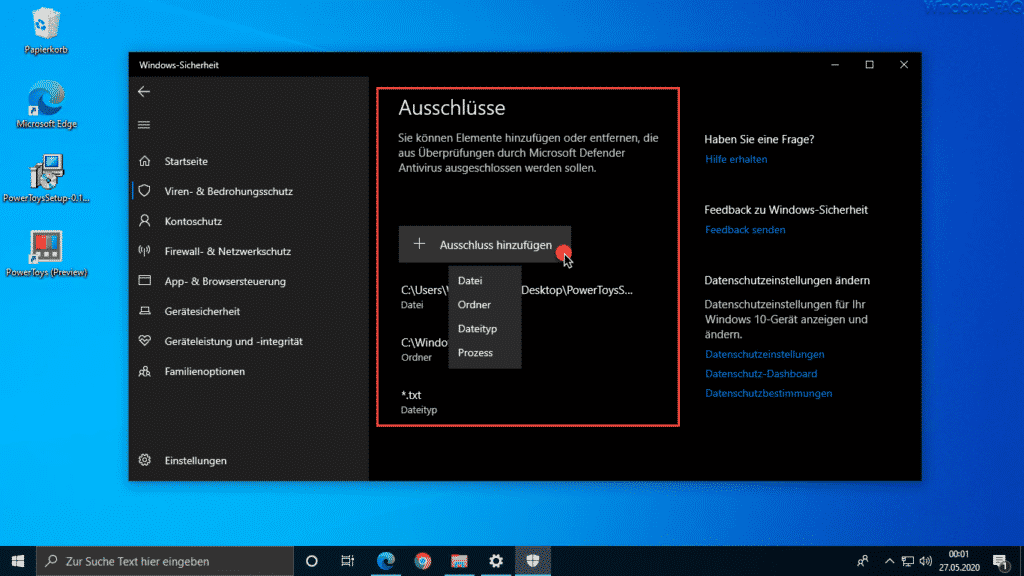Select the C:\Windo... Ordner exclusion entry
This screenshot has width=1024, height=576.
point(424,349)
